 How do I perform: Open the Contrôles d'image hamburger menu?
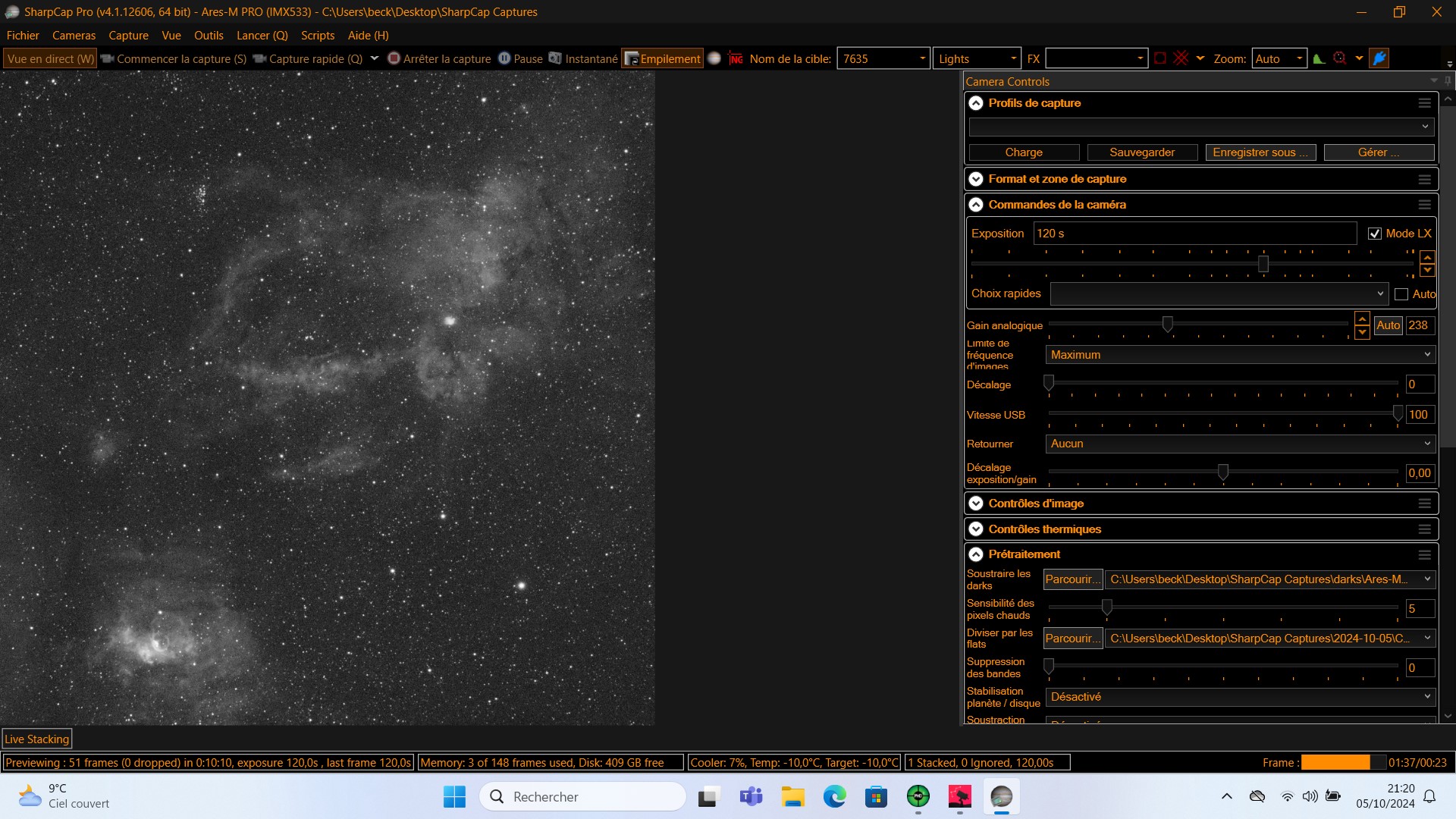coord(1425,504)
